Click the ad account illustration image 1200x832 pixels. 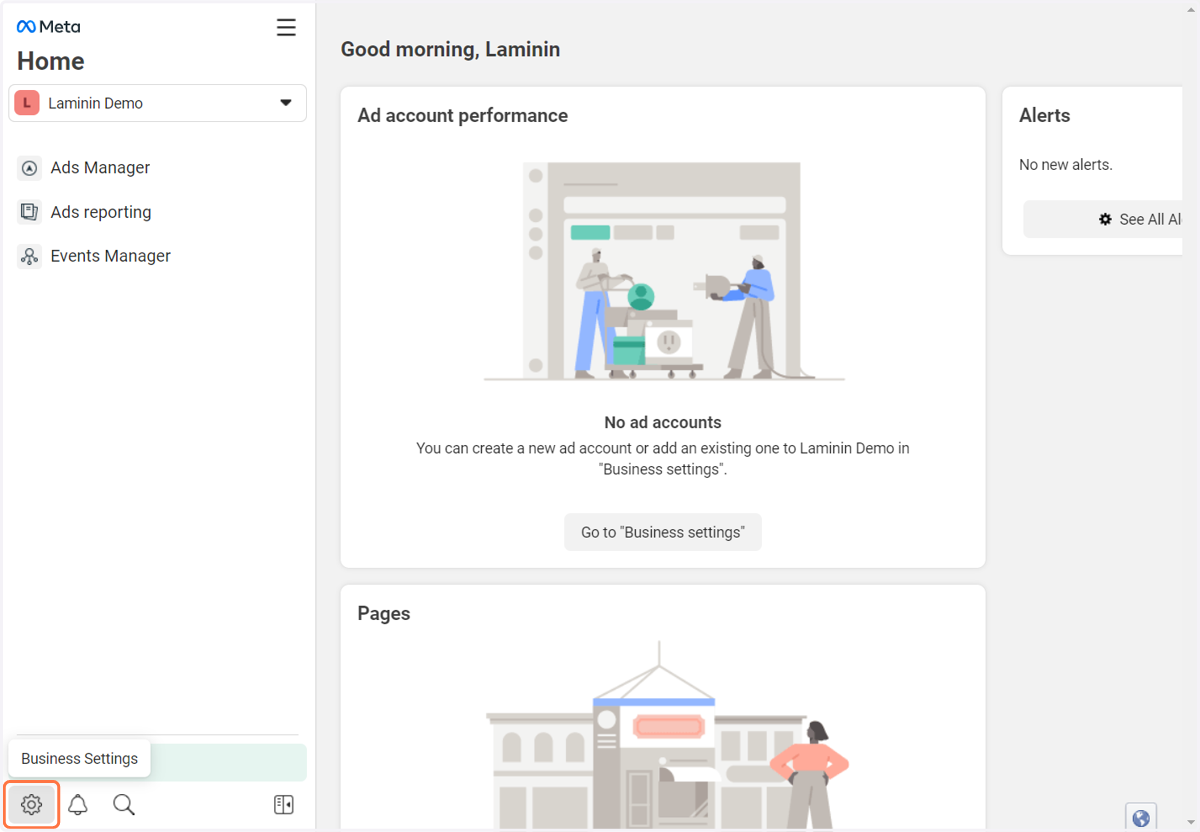pyautogui.click(x=663, y=272)
